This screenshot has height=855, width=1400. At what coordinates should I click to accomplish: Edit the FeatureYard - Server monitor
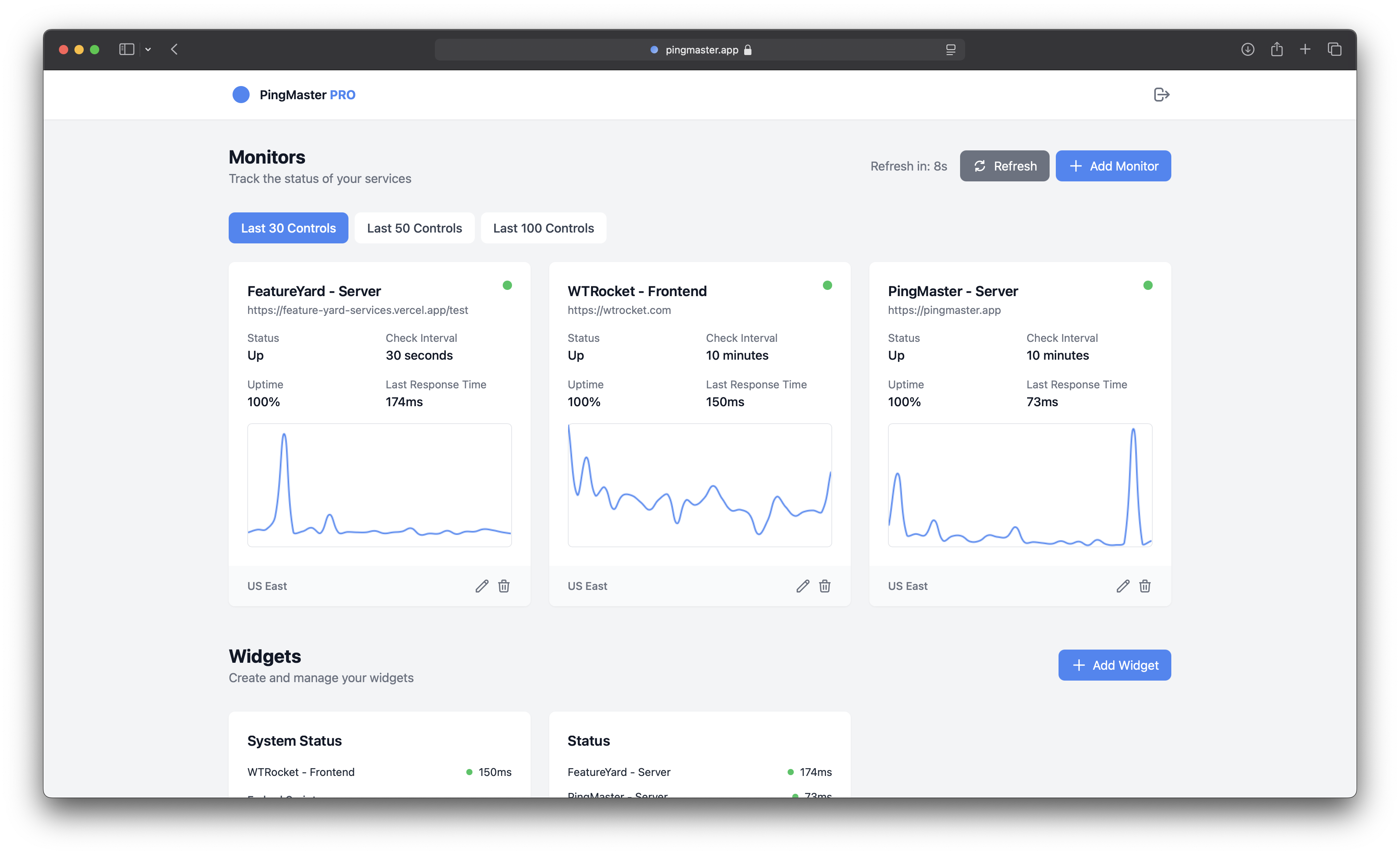click(482, 586)
